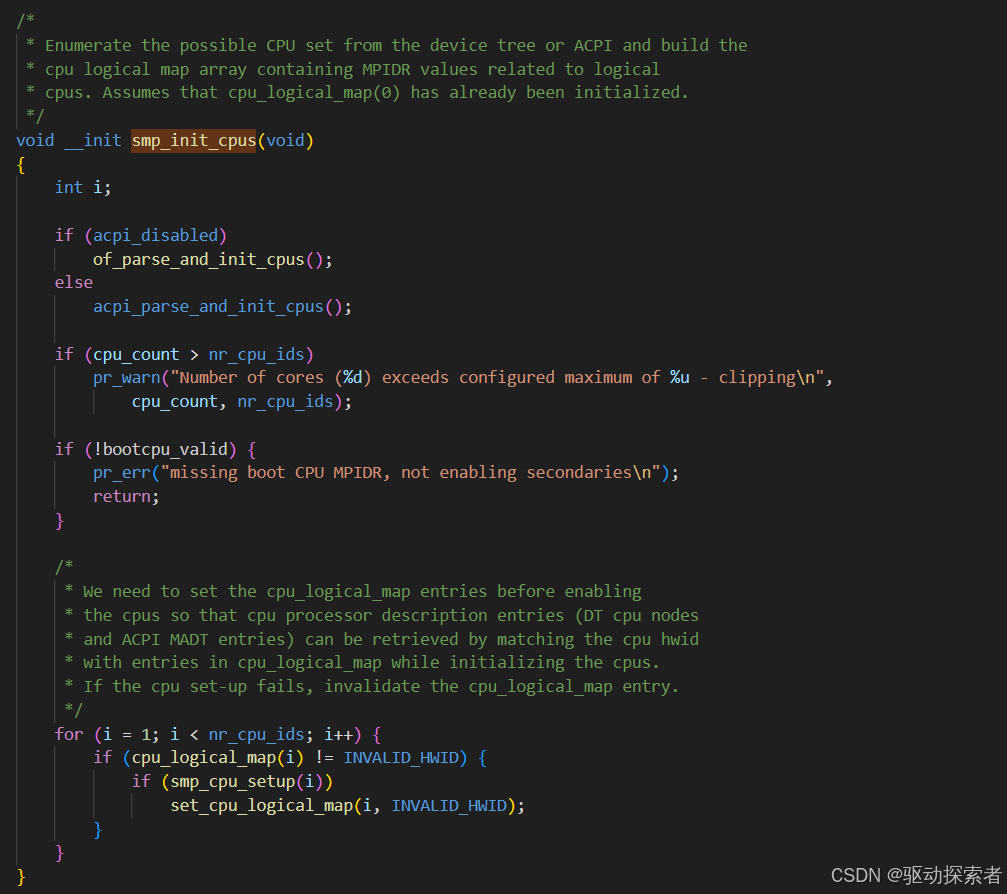The image size is (1007, 894).
Task: Click the set_cpu_logical_map call
Action: [261, 805]
